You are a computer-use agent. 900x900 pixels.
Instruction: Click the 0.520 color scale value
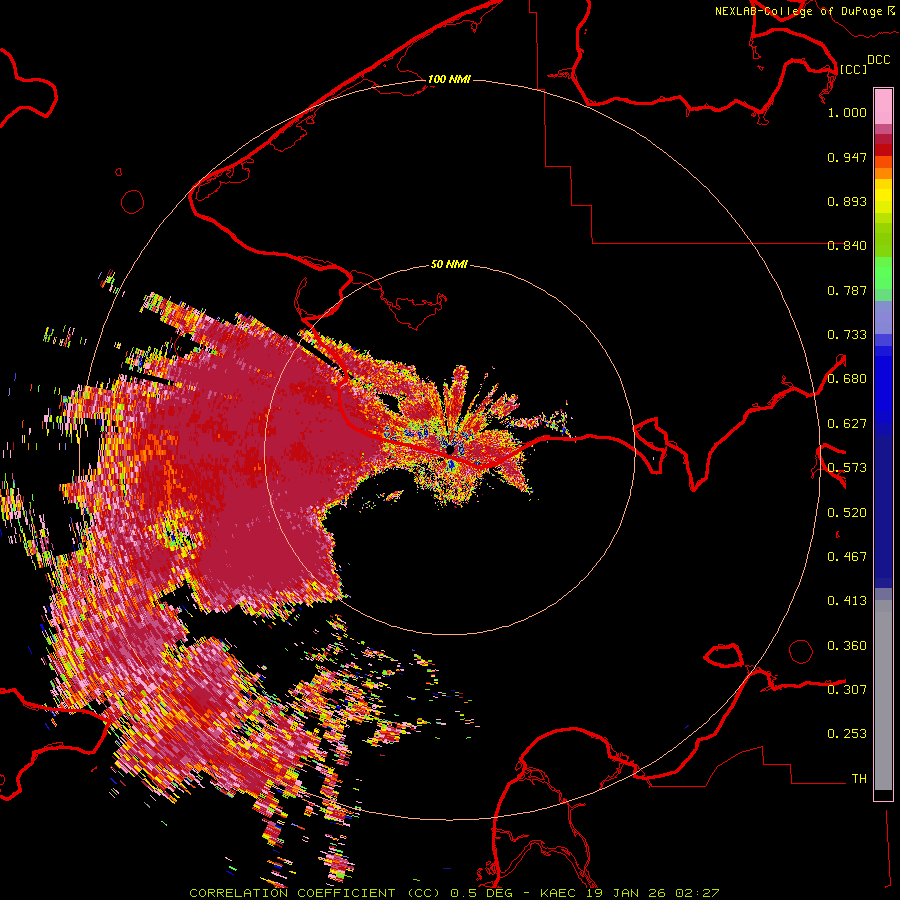point(847,513)
